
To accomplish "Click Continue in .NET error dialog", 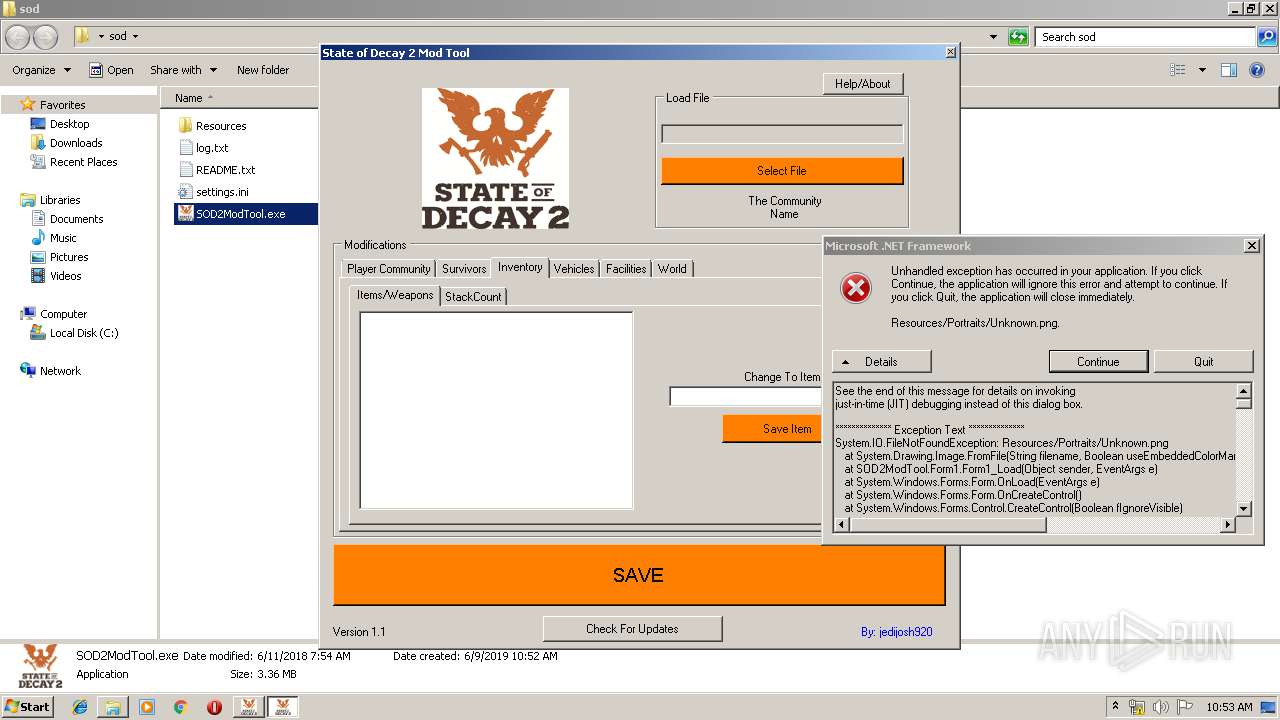I will pyautogui.click(x=1098, y=362).
